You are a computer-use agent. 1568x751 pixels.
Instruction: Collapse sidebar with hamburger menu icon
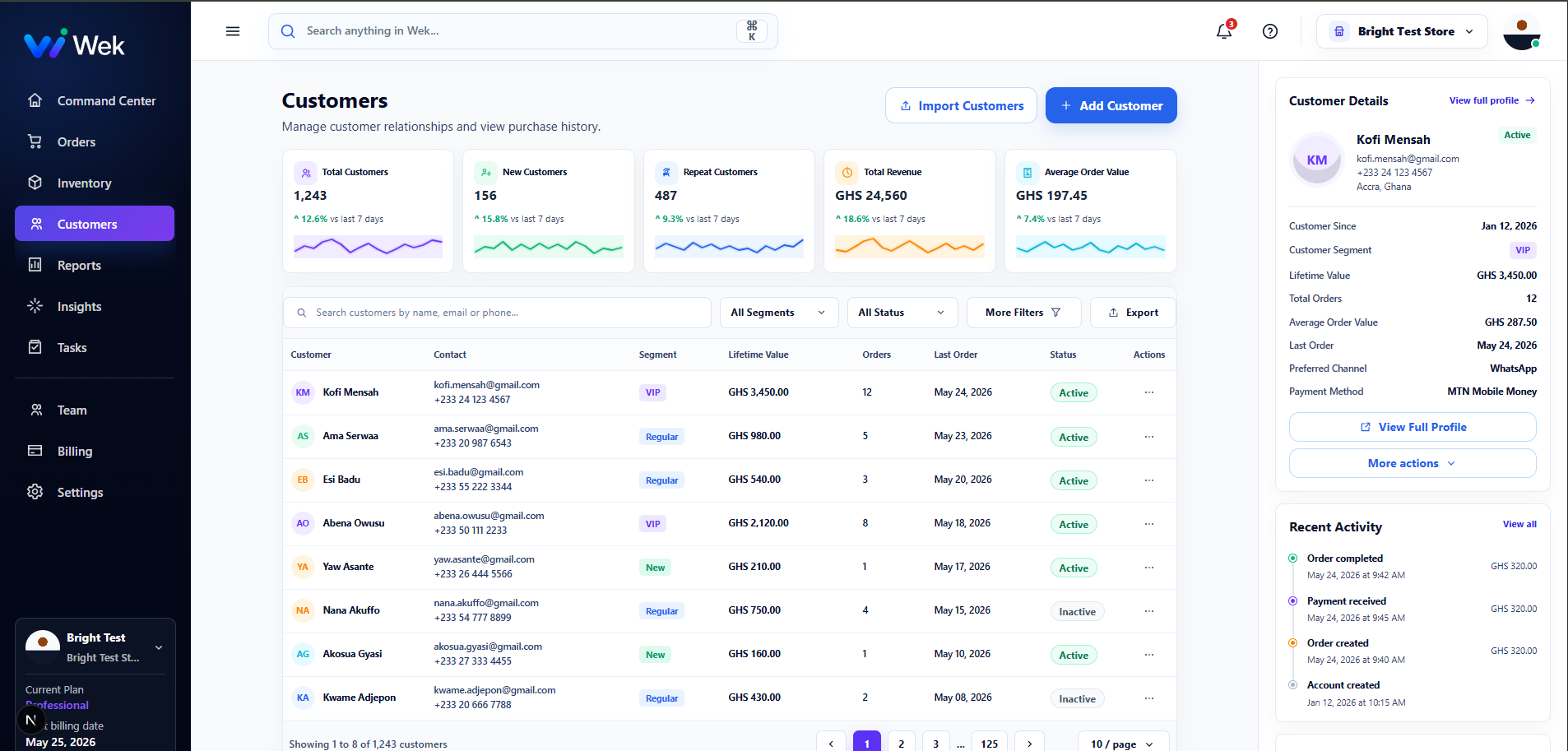click(x=233, y=31)
